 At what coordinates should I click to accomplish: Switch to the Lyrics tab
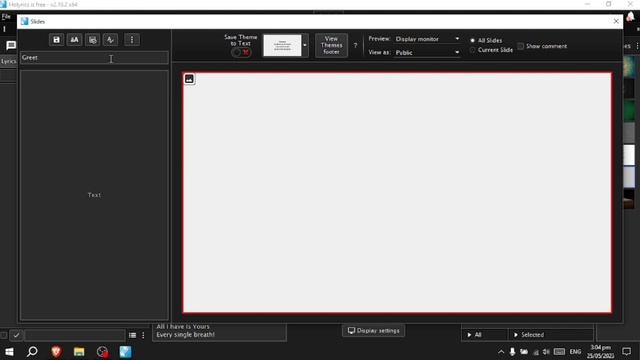coord(9,61)
